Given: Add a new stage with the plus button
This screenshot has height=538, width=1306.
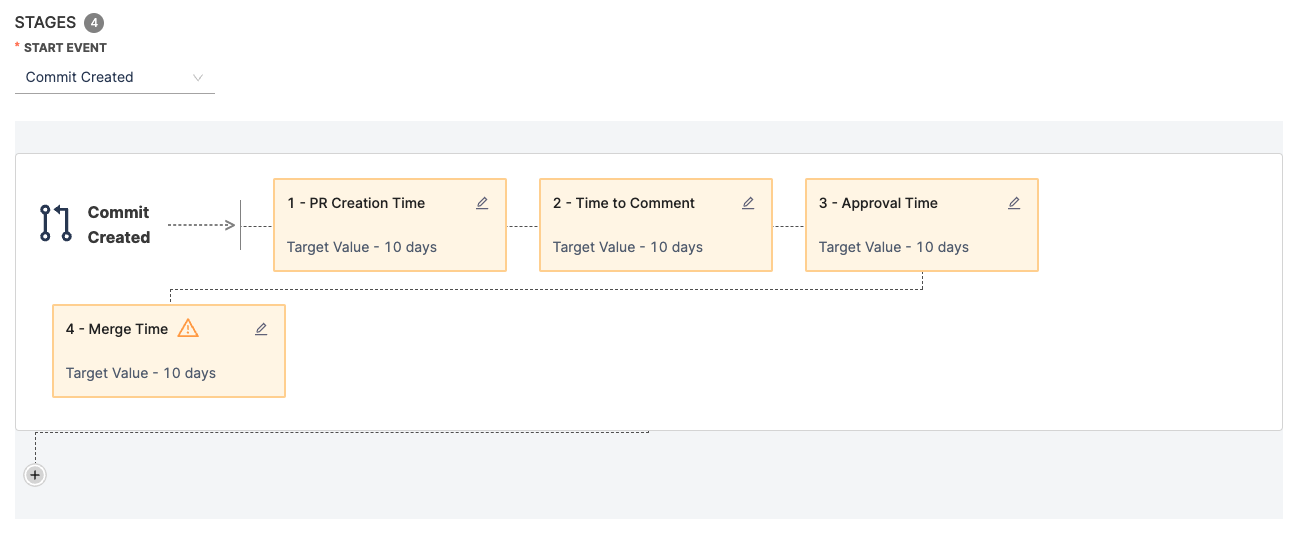Looking at the screenshot, I should coord(35,475).
